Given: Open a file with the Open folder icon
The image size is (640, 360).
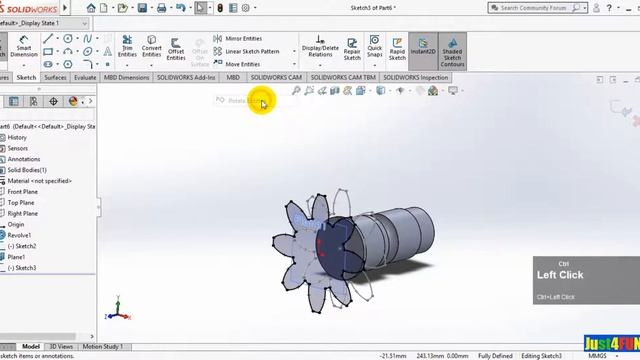Looking at the screenshot, I should click(x=122, y=8).
